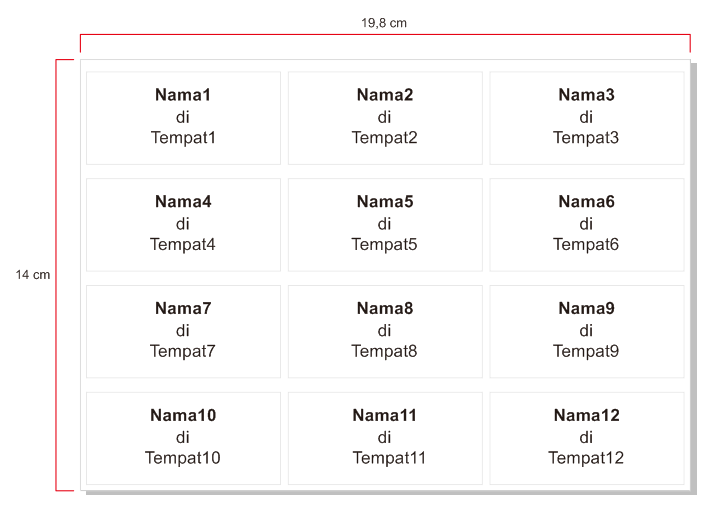Select the Nama4 di Tempat4 label
Image resolution: width=719 pixels, height=518 pixels.
click(x=183, y=225)
